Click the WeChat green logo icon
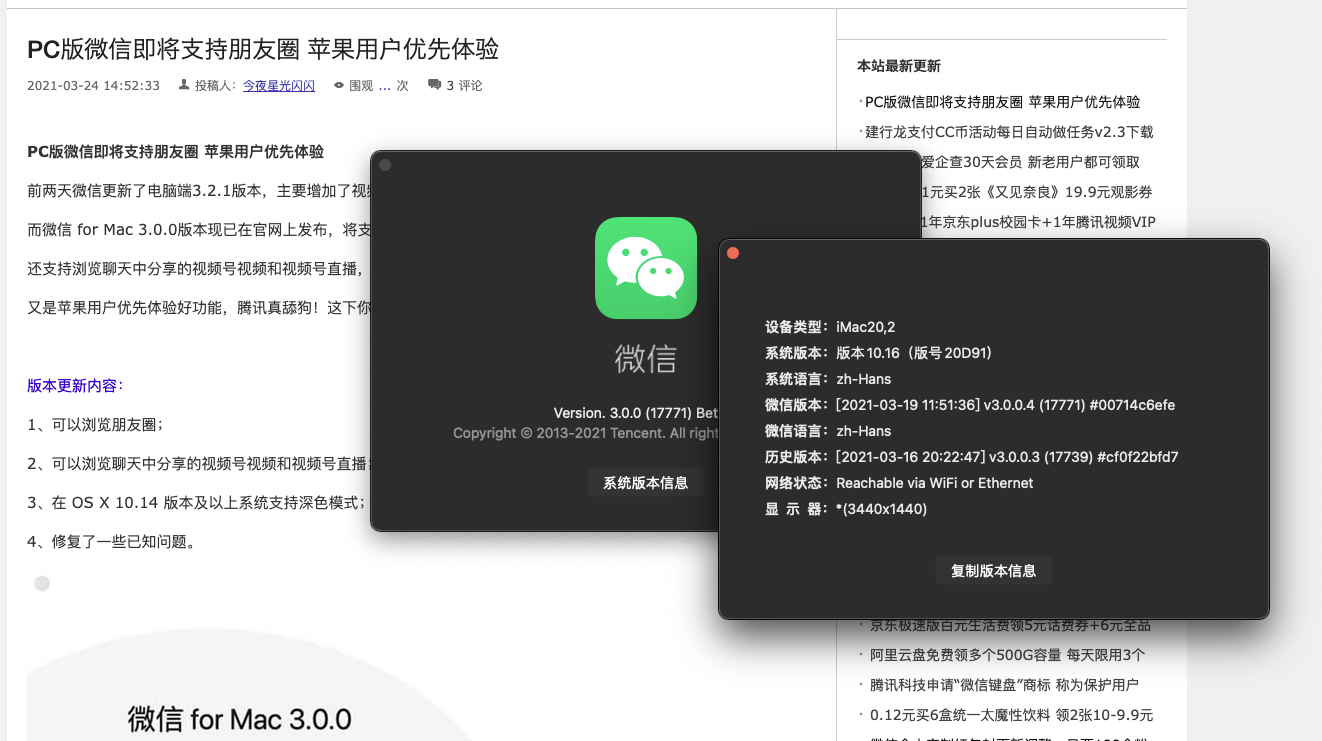The image size is (1322, 741). pyautogui.click(x=645, y=267)
